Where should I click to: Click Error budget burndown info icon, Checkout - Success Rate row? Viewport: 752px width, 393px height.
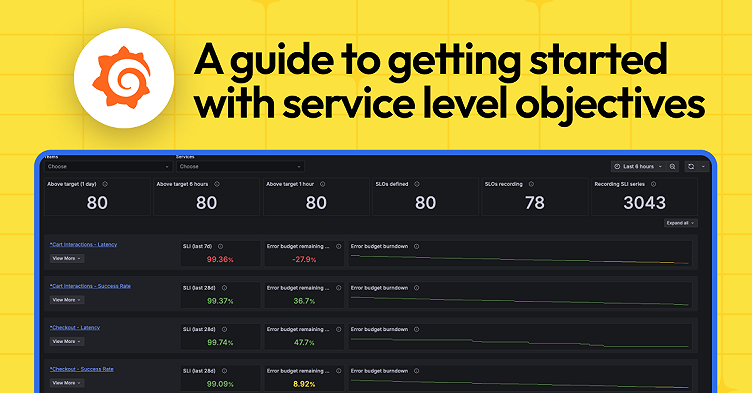(416, 371)
